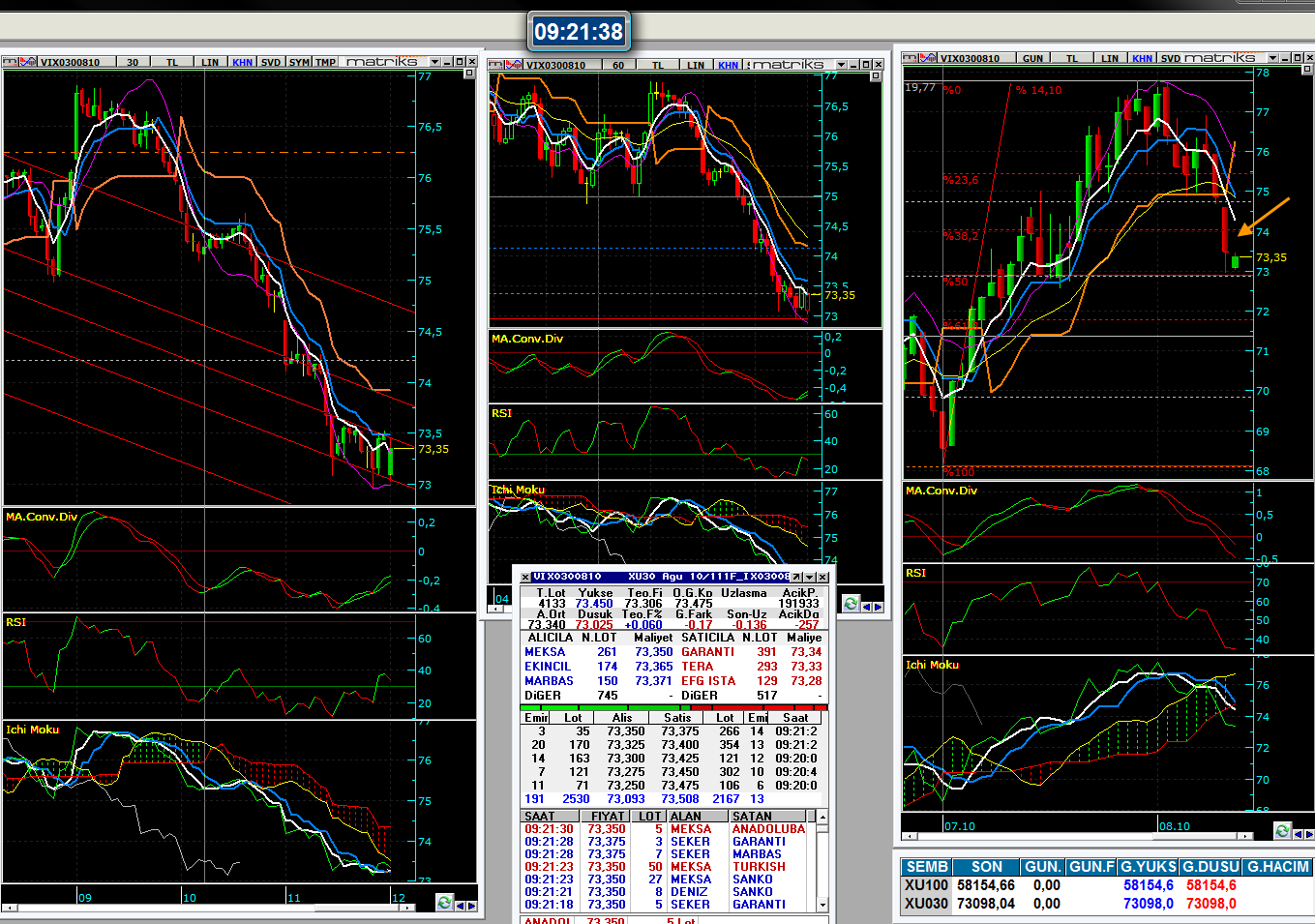Open the dropdown arrow in the right chart title bar
This screenshot has width=1315, height=924.
coord(1272,58)
